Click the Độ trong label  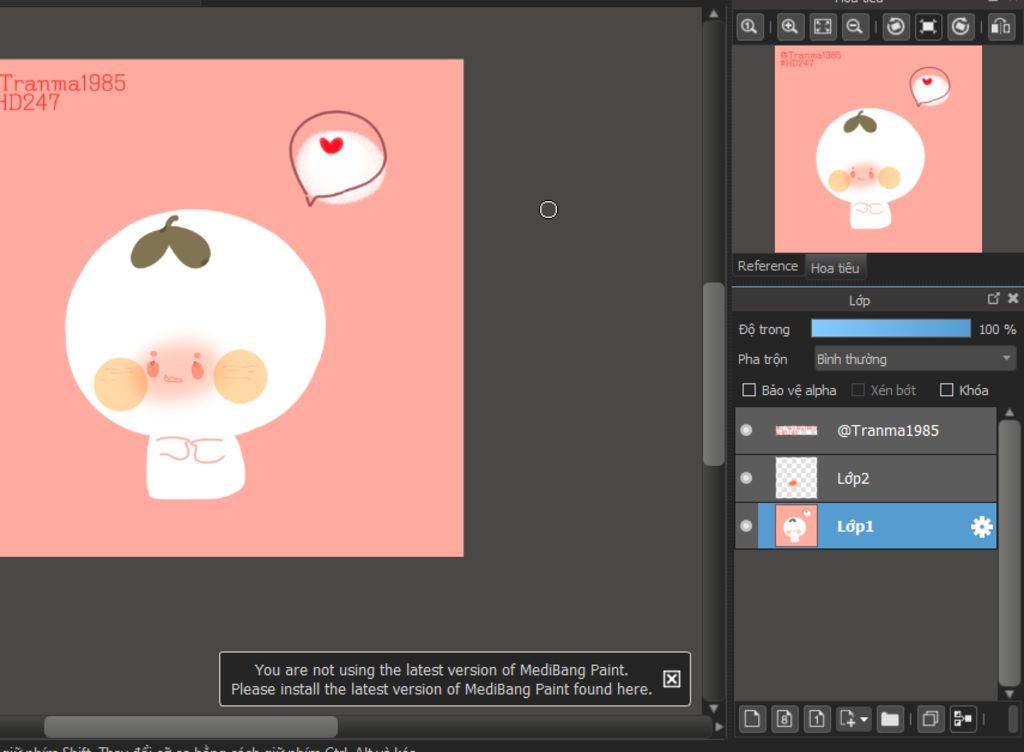[764, 330]
